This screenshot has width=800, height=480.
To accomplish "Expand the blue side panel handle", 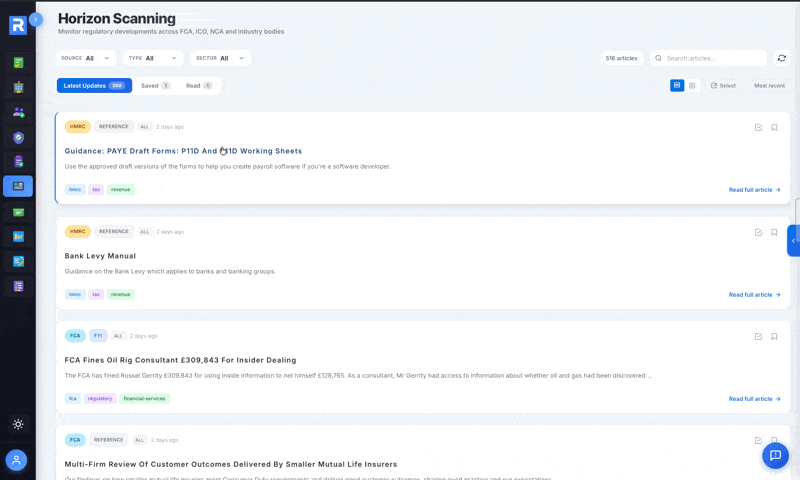I will pos(793,241).
